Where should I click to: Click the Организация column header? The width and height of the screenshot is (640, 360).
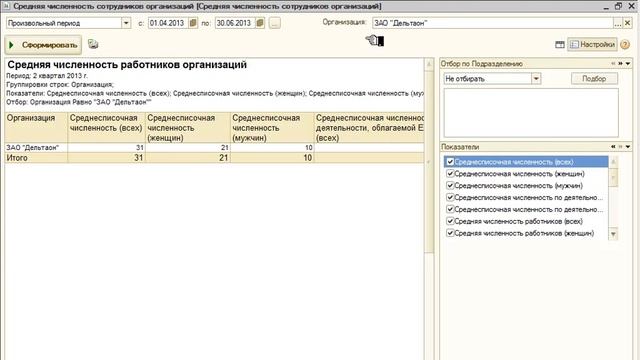[x=36, y=127]
